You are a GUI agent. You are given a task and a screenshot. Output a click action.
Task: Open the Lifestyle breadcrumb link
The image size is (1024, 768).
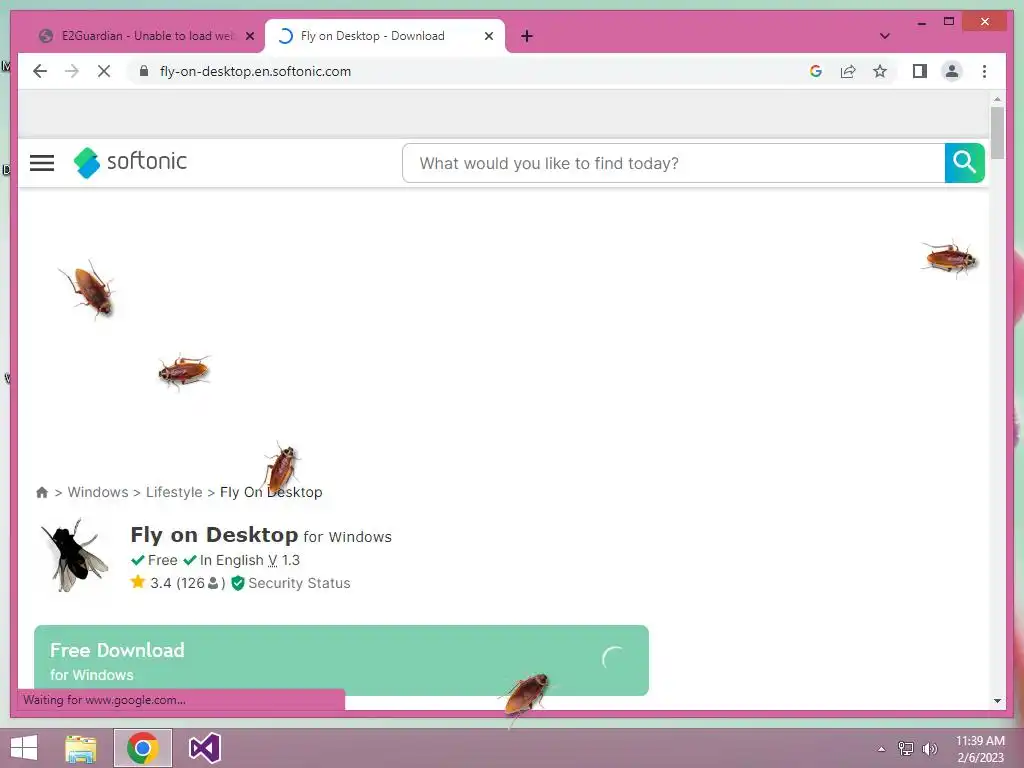[174, 492]
